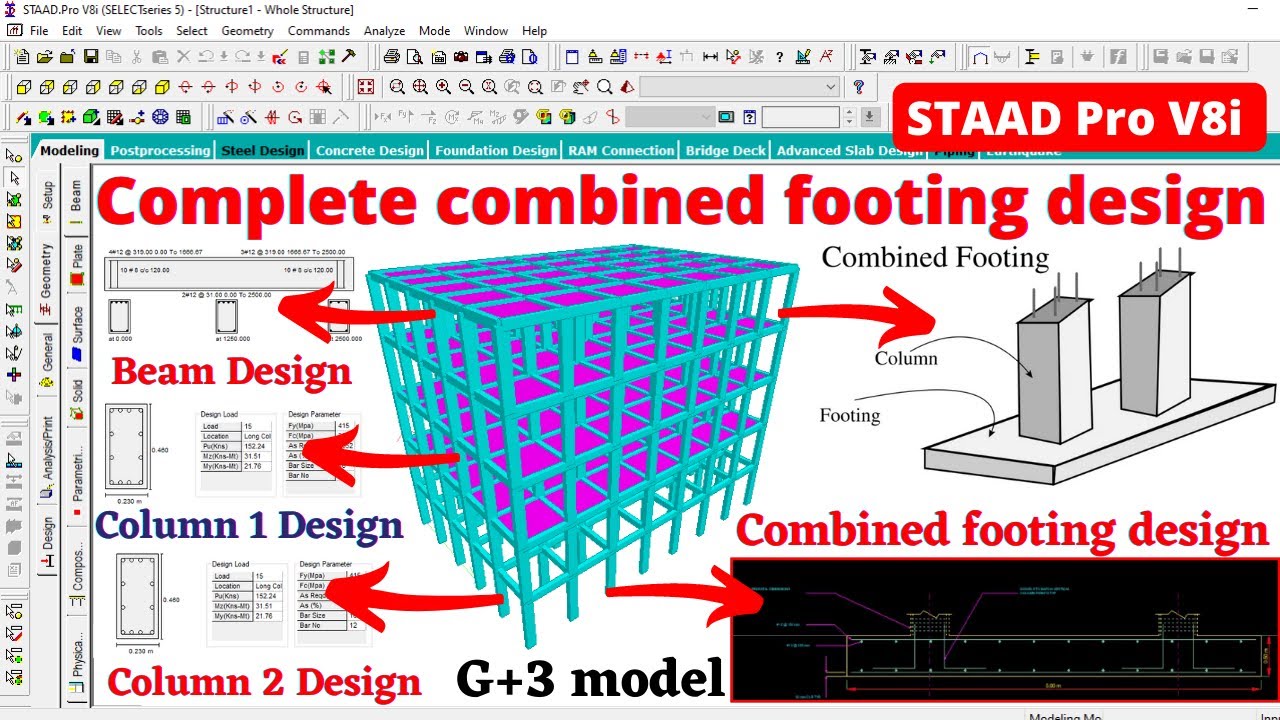Viewport: 1280px width, 720px height.
Task: Click the Zoom Out magnifier with minus
Action: [466, 87]
